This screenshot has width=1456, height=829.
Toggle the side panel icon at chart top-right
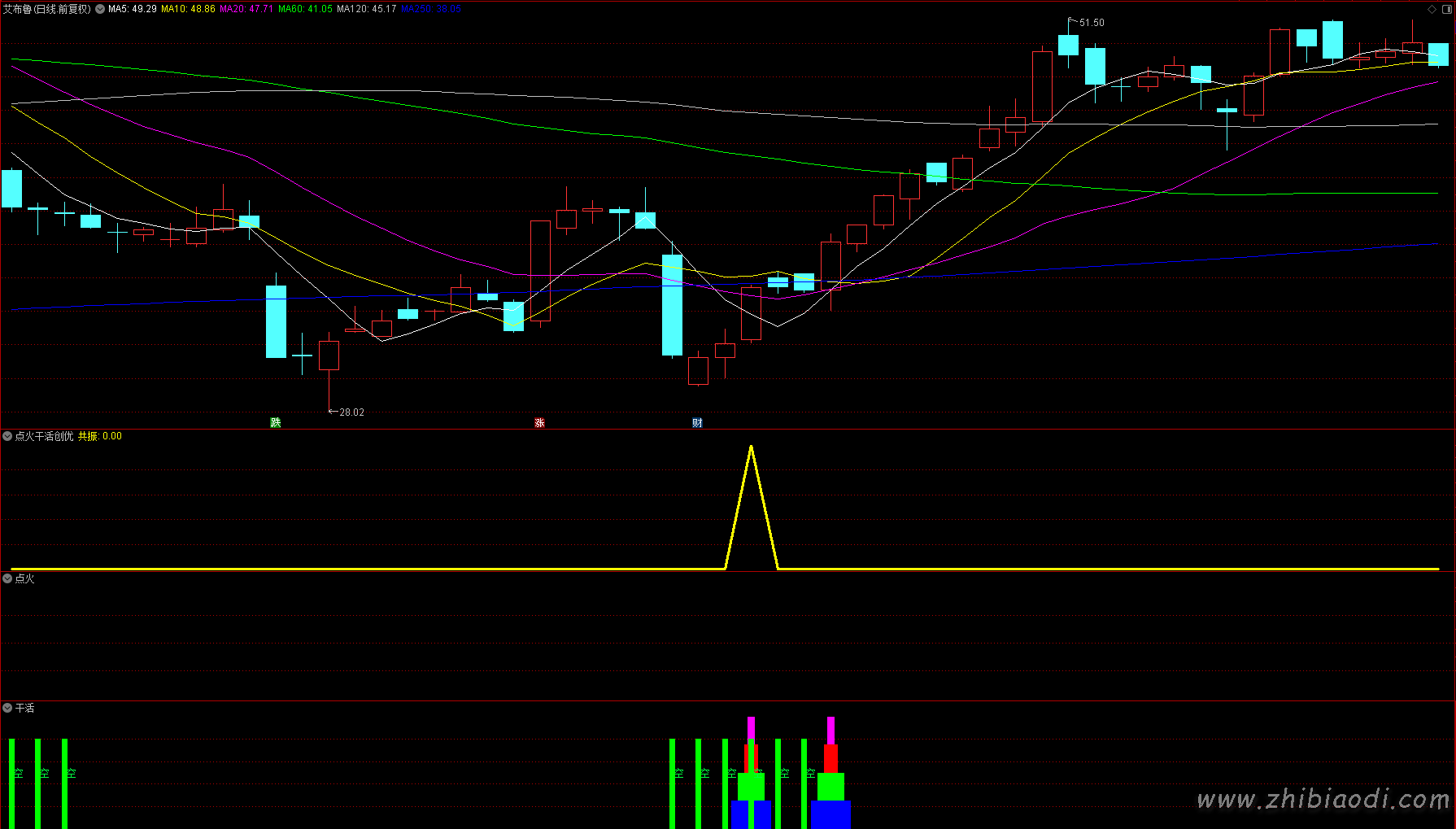(x=1445, y=9)
